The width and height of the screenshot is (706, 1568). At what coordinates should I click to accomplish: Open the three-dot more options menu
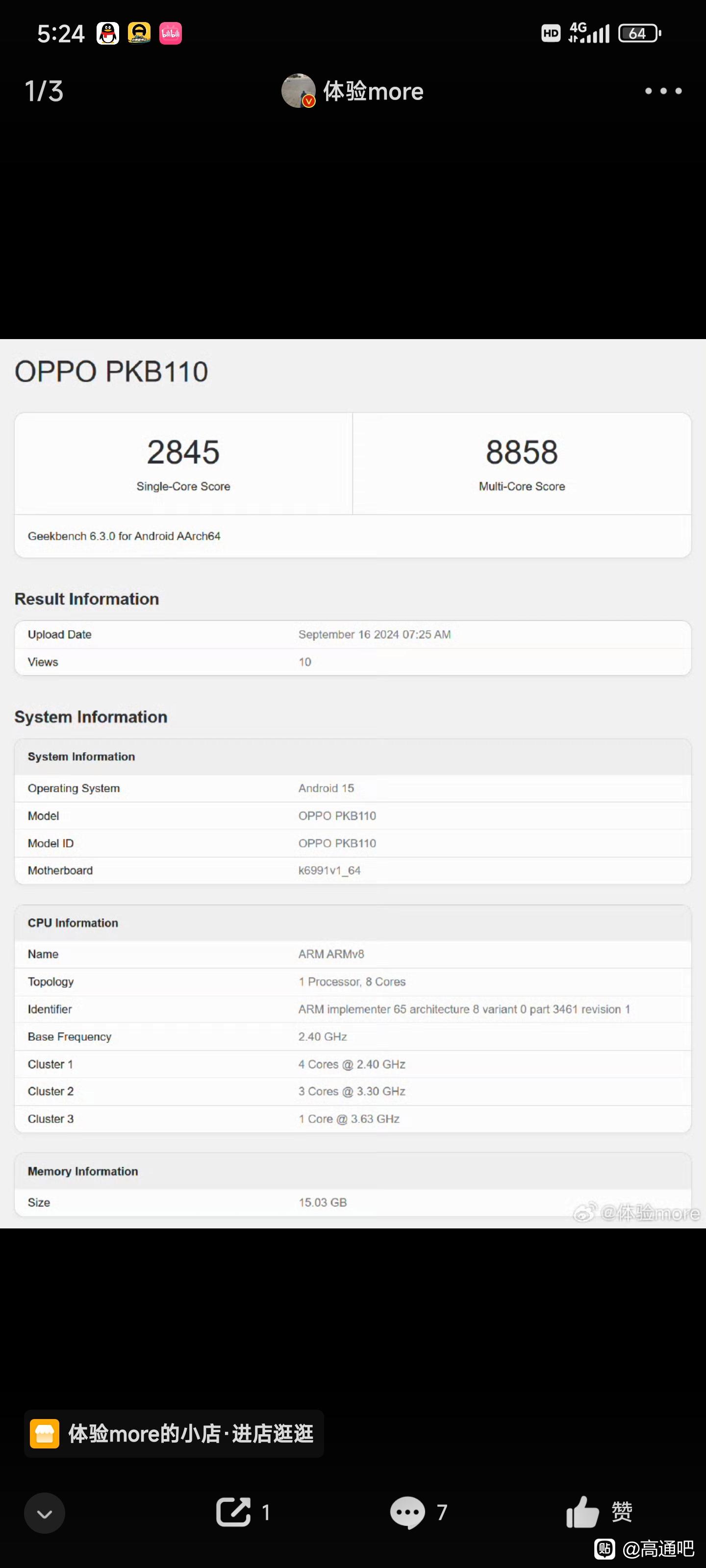coord(663,91)
